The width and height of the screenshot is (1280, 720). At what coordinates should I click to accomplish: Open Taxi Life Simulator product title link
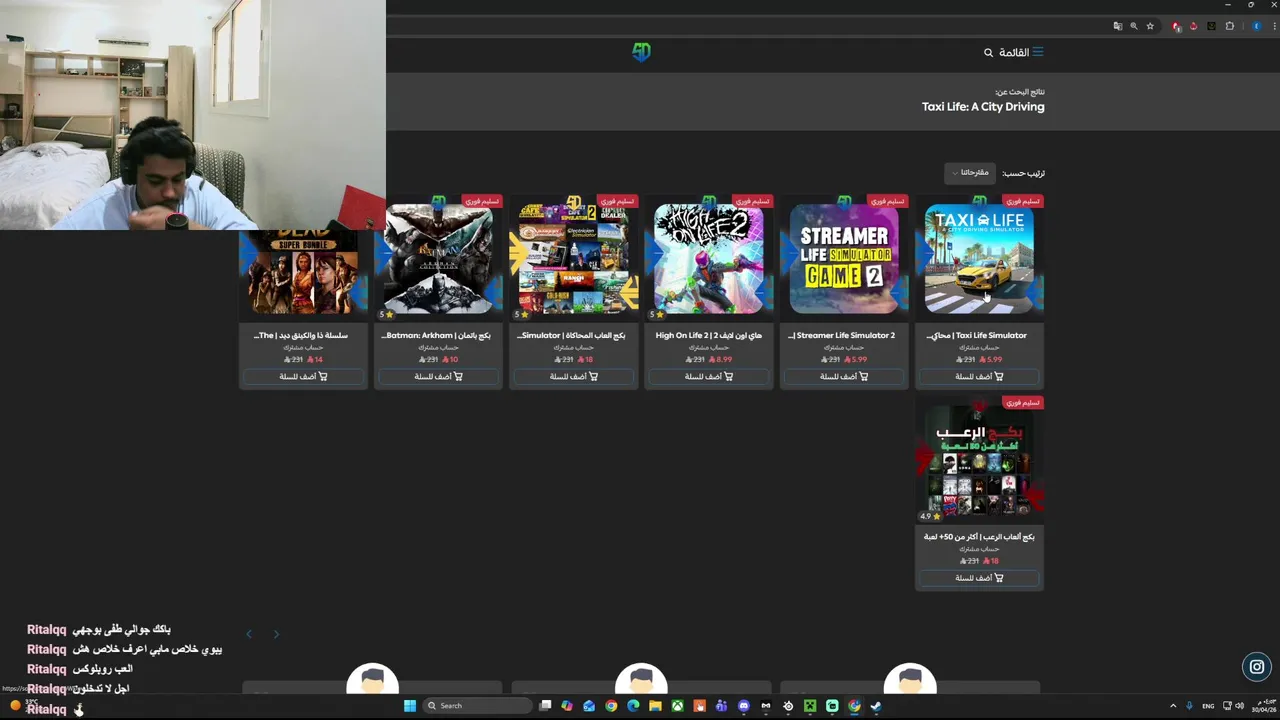977,335
